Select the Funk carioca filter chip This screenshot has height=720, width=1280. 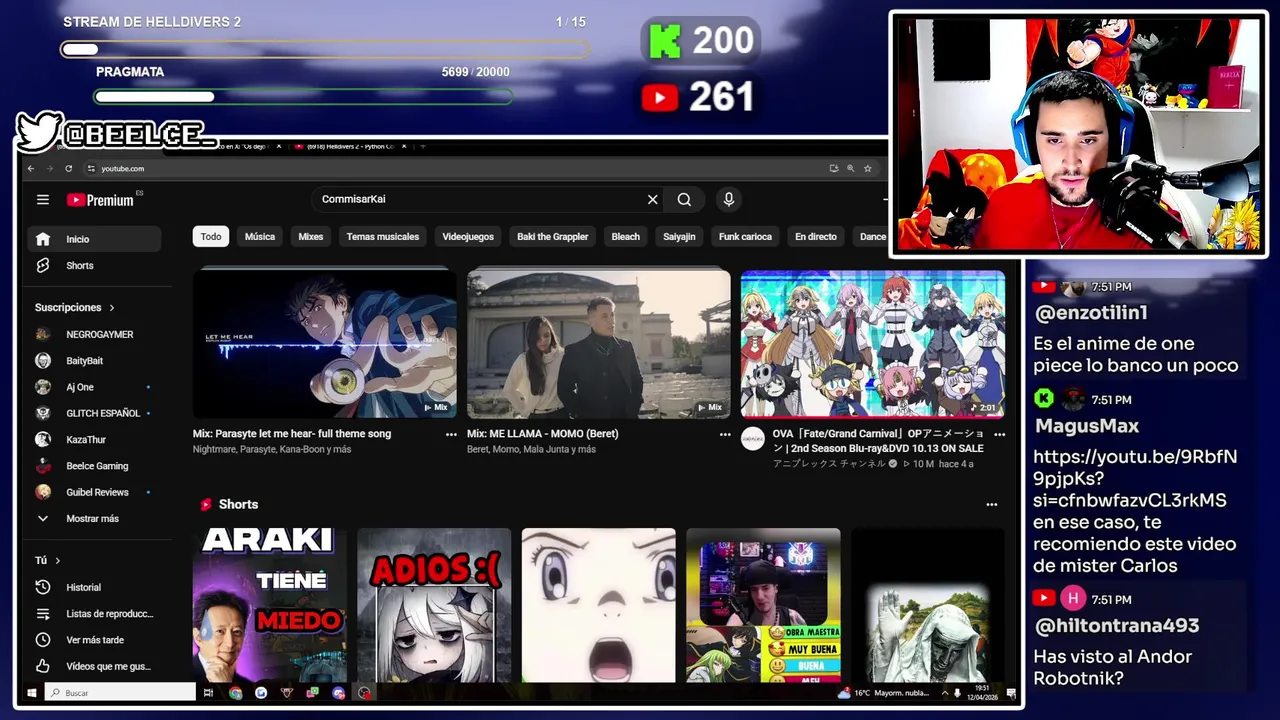pyautogui.click(x=745, y=236)
